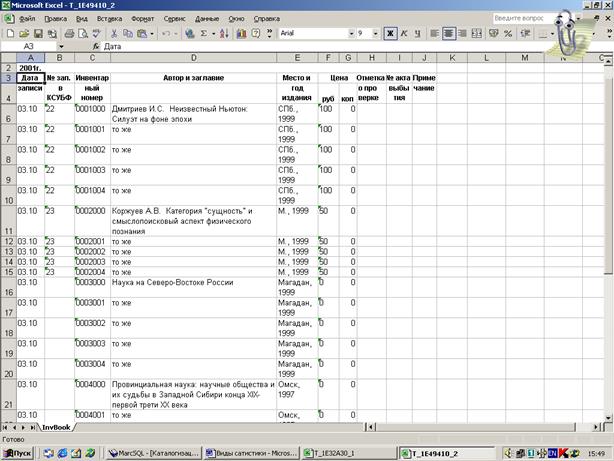Cut selection with the scissors icon
Viewport: 614px width, 461px height.
coord(115,33)
